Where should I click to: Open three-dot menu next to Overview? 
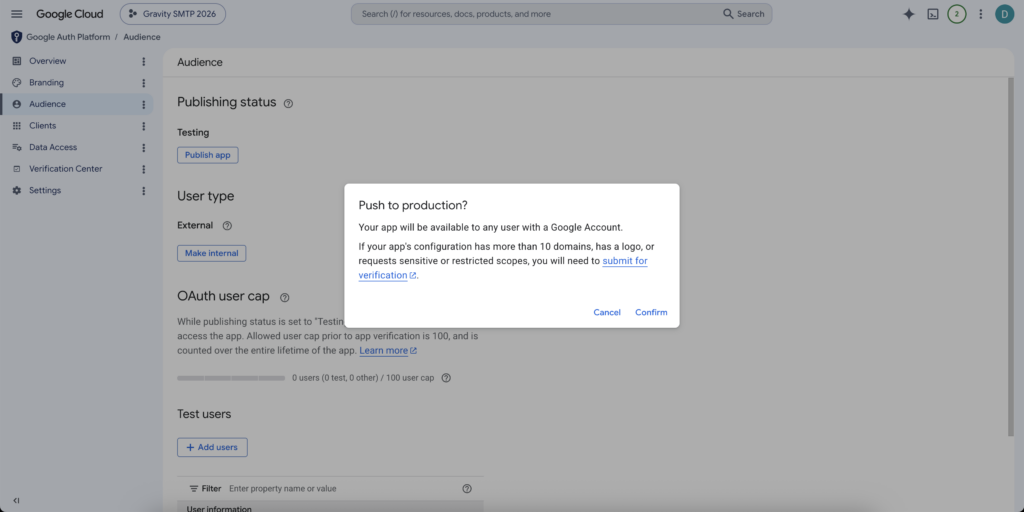144,61
